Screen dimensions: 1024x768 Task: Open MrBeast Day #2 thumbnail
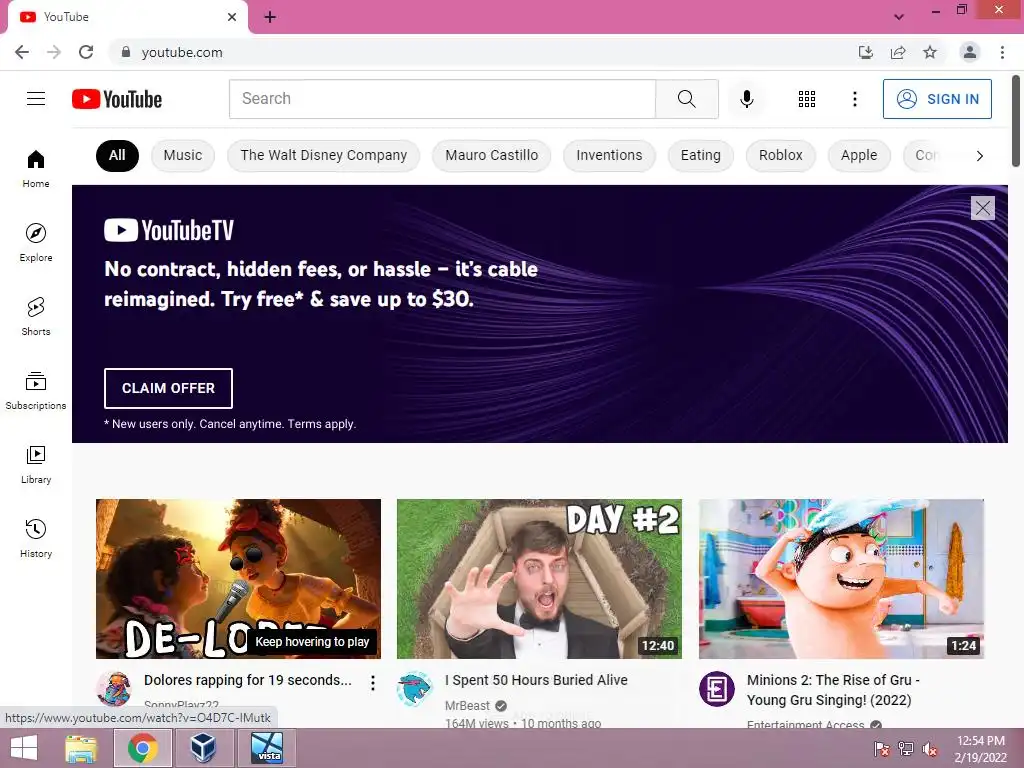[539, 579]
